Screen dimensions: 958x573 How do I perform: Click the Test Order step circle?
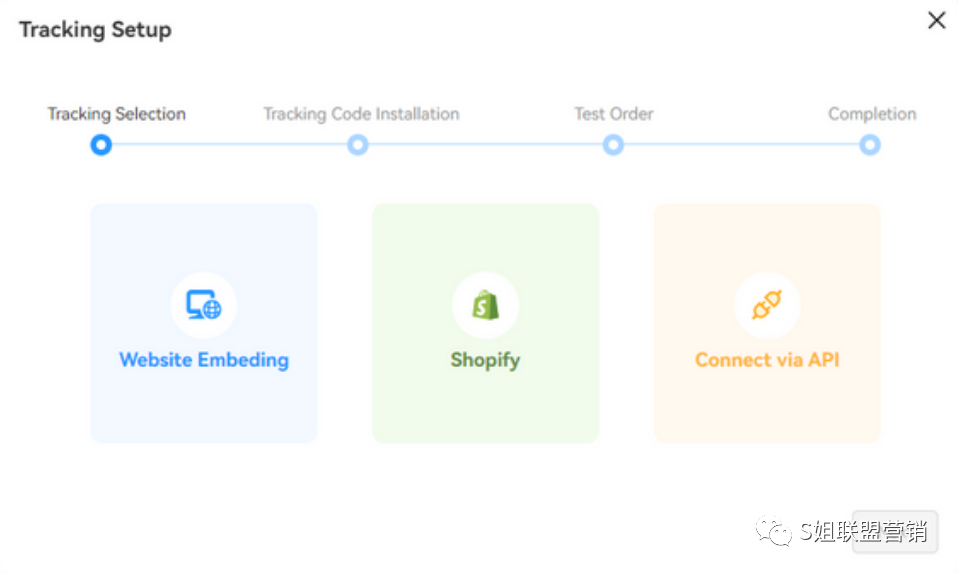[613, 145]
